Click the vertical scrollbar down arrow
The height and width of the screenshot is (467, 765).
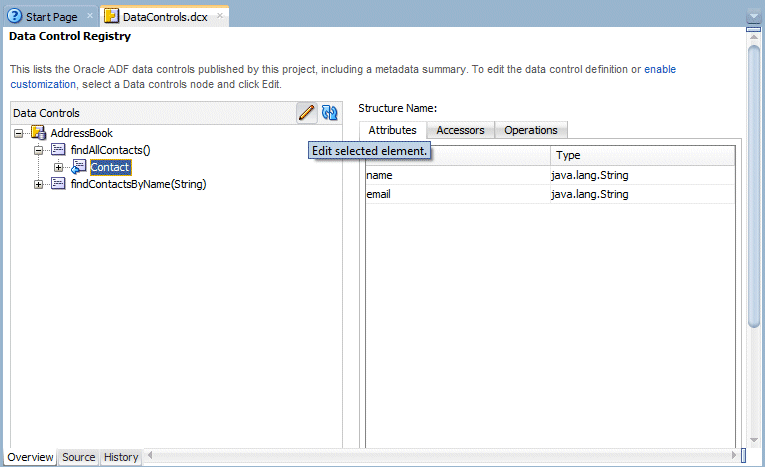click(754, 440)
